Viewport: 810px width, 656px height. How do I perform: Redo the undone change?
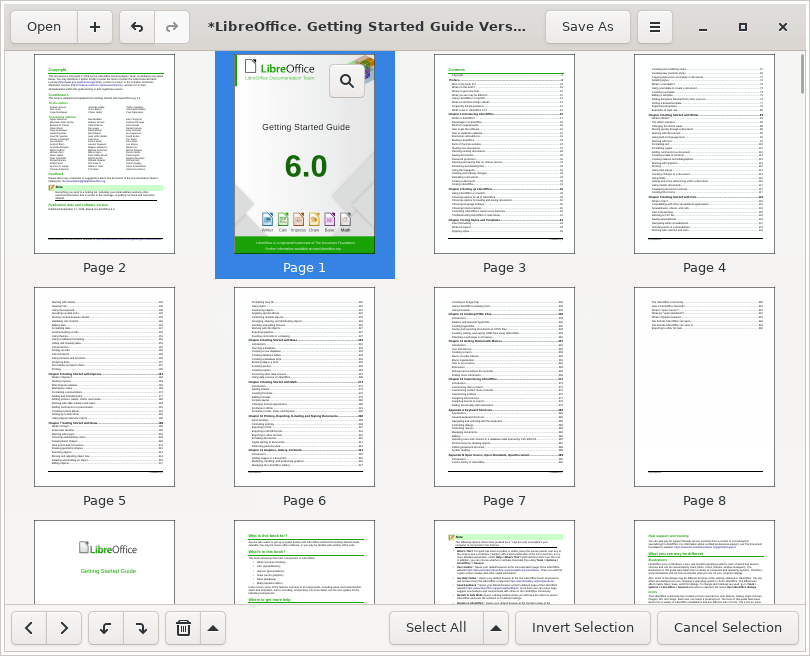tap(172, 27)
